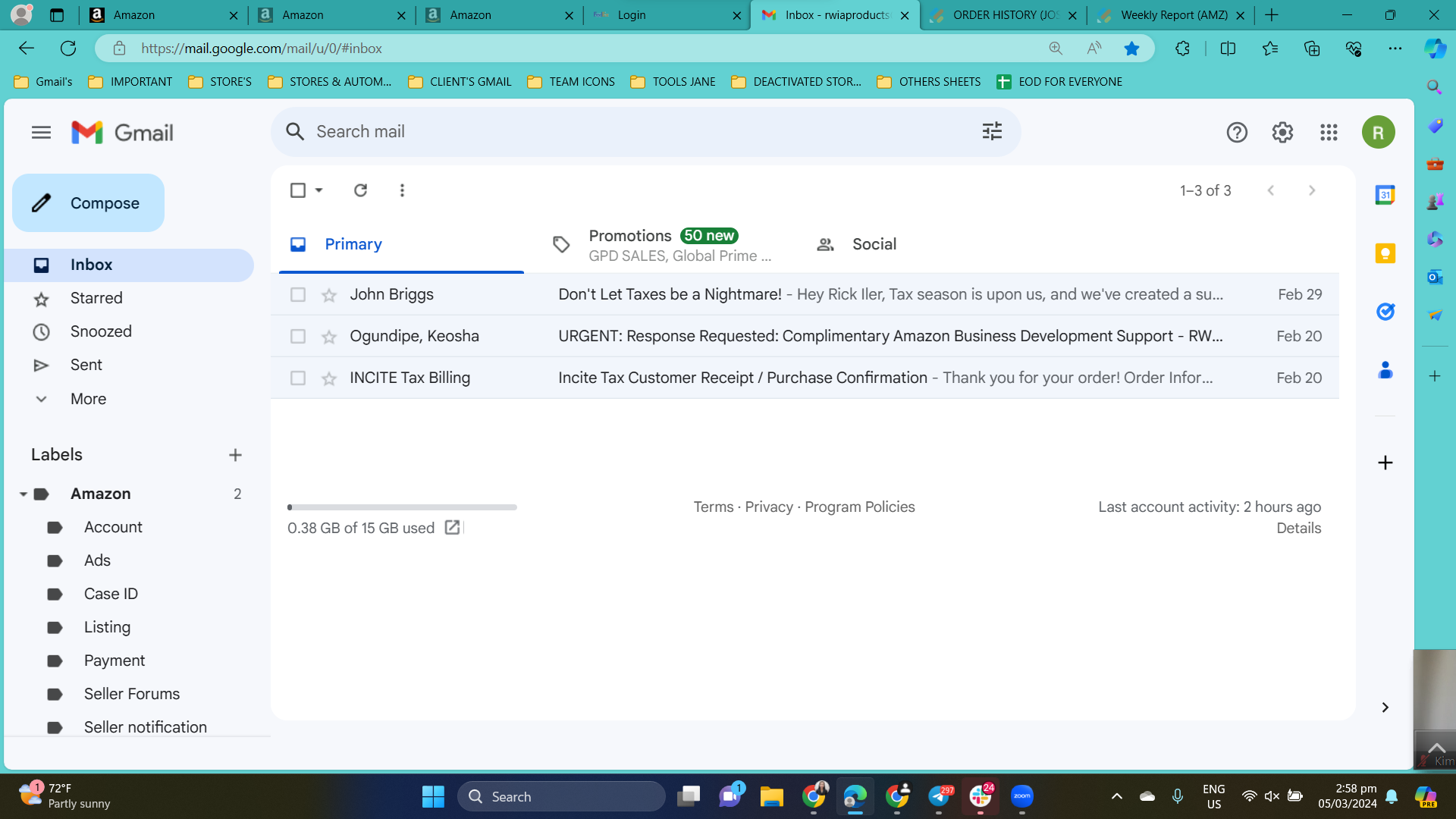Select the INCITE Tax Billing email checkbox
1456x819 pixels.
298,378
